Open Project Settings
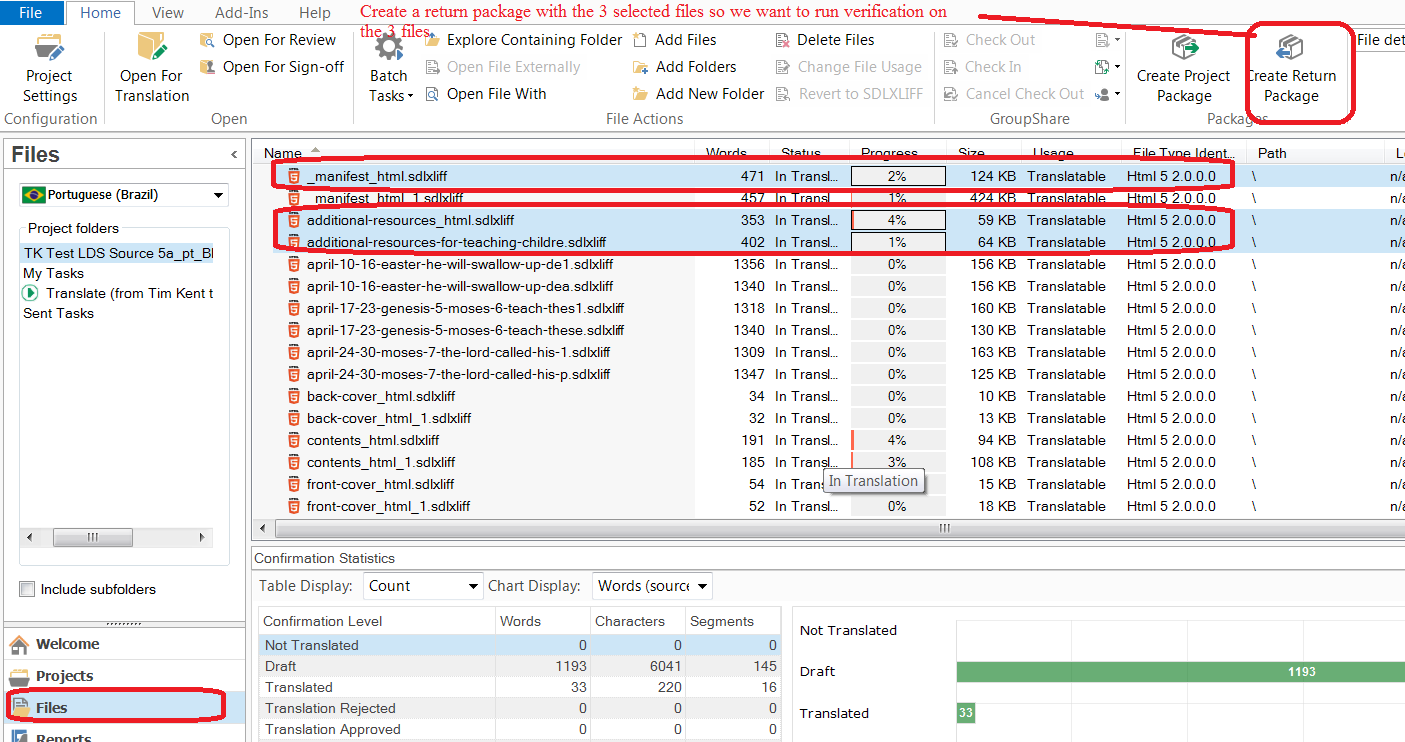The height and width of the screenshot is (742, 1405). click(48, 70)
